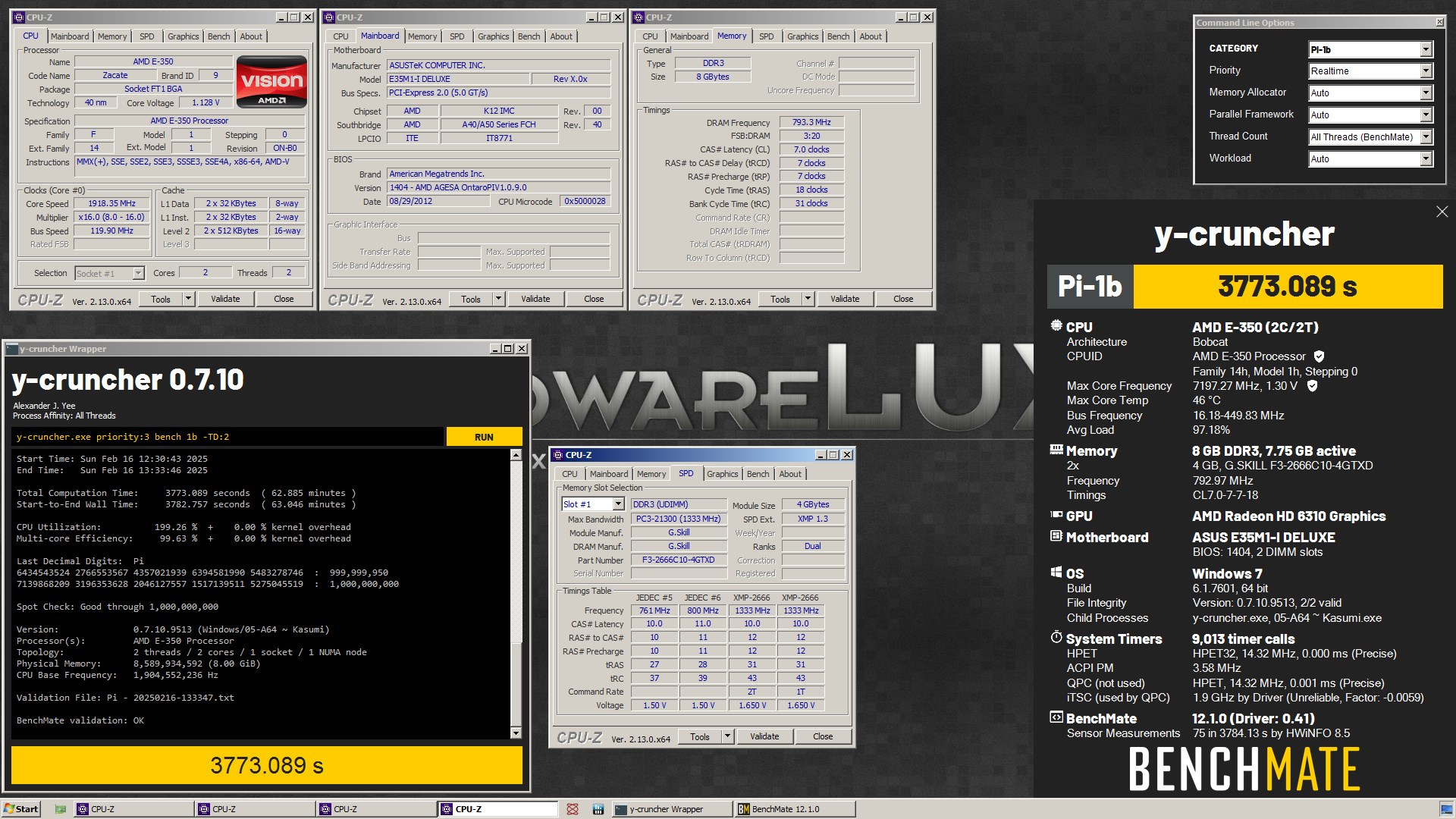
Task: Click the DRAM Frequency value 793.3 MHz
Action: coord(811,122)
